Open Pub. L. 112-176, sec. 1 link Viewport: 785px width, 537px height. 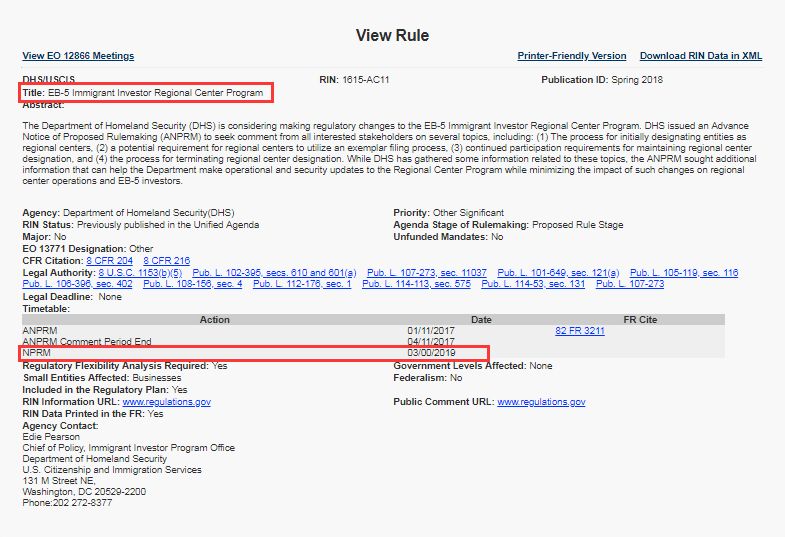click(302, 284)
